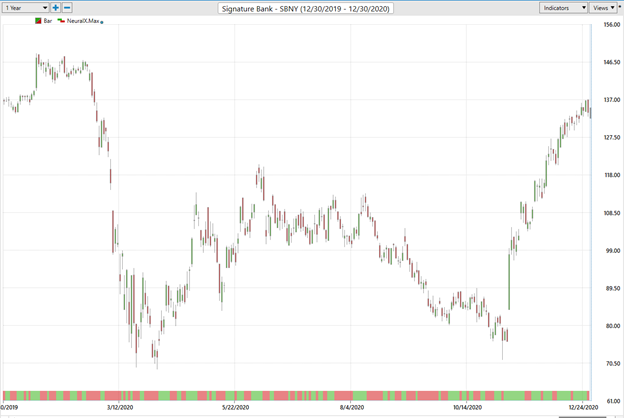Click the horizontal scrollbar thumb at bottom
The width and height of the screenshot is (624, 418).
pos(583,417)
